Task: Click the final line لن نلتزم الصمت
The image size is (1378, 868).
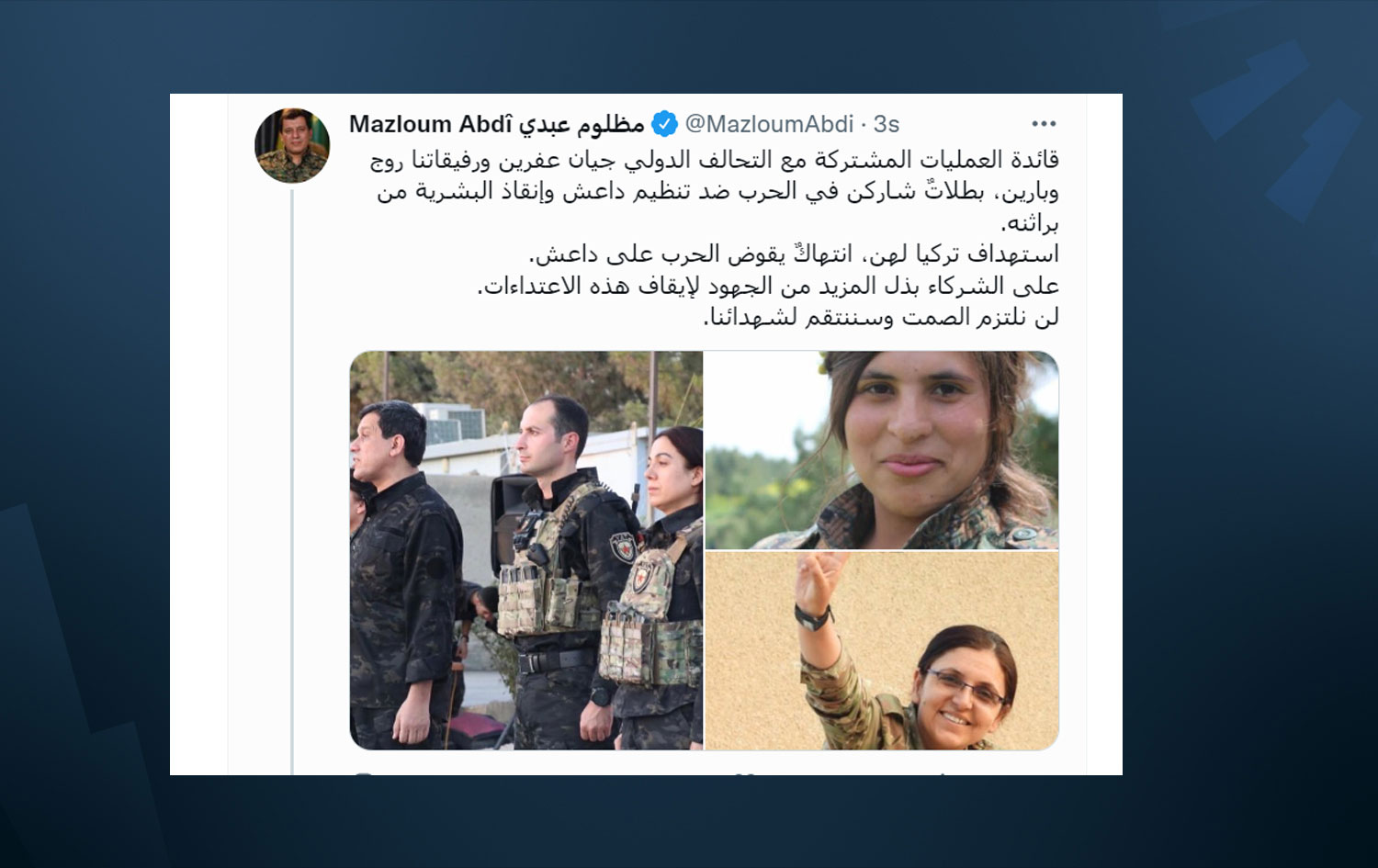Action: click(x=881, y=317)
